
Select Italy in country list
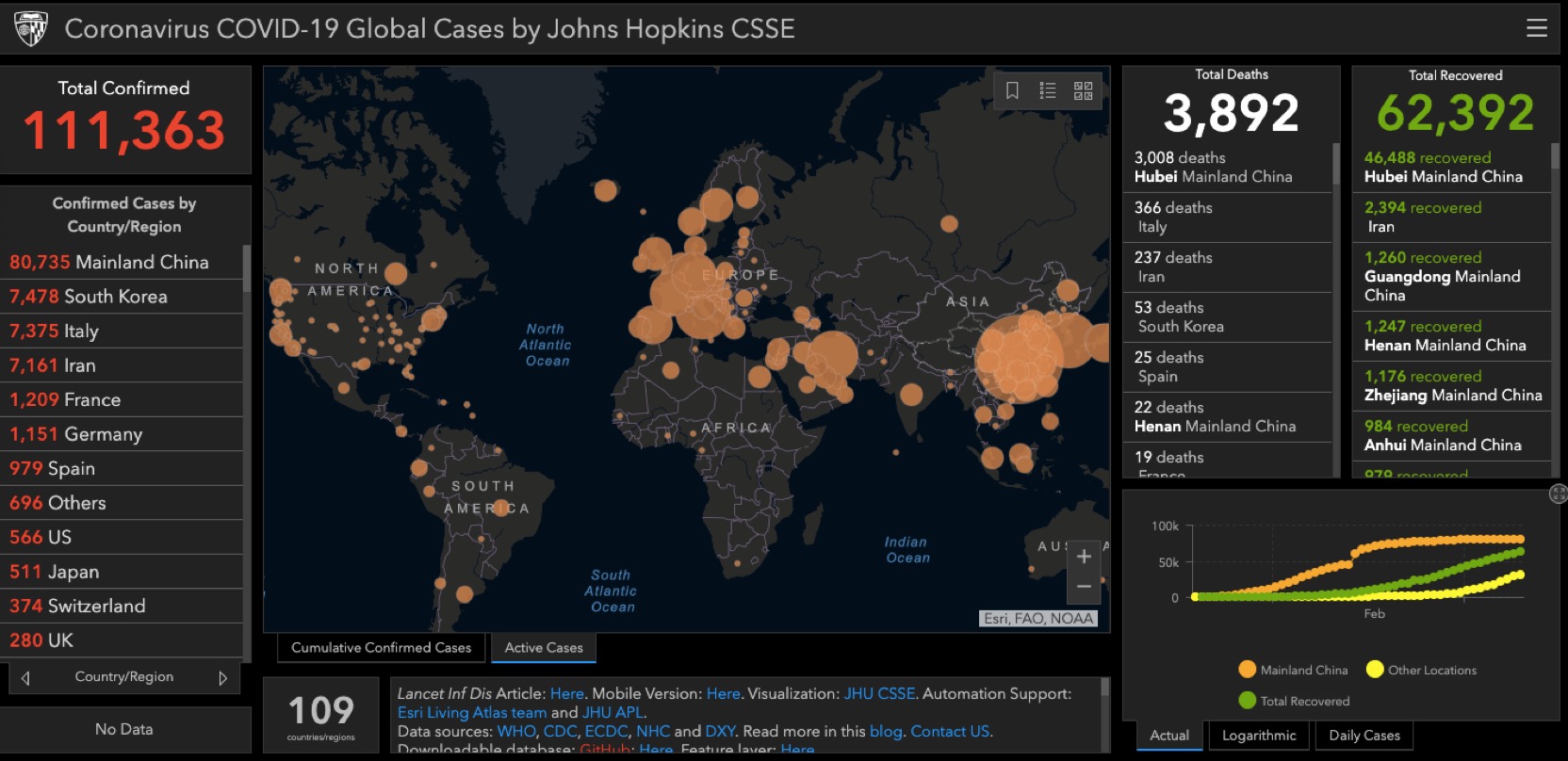(122, 331)
